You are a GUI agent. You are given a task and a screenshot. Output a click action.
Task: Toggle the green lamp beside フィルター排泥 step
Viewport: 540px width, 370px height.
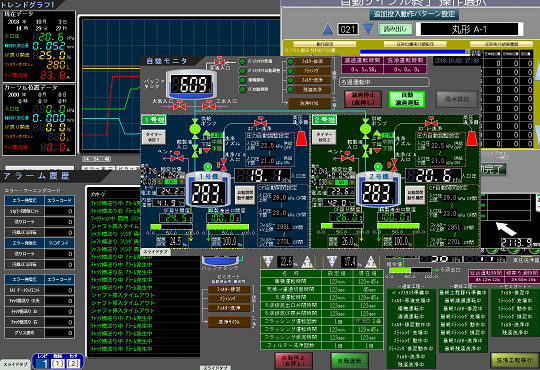pos(290,61)
